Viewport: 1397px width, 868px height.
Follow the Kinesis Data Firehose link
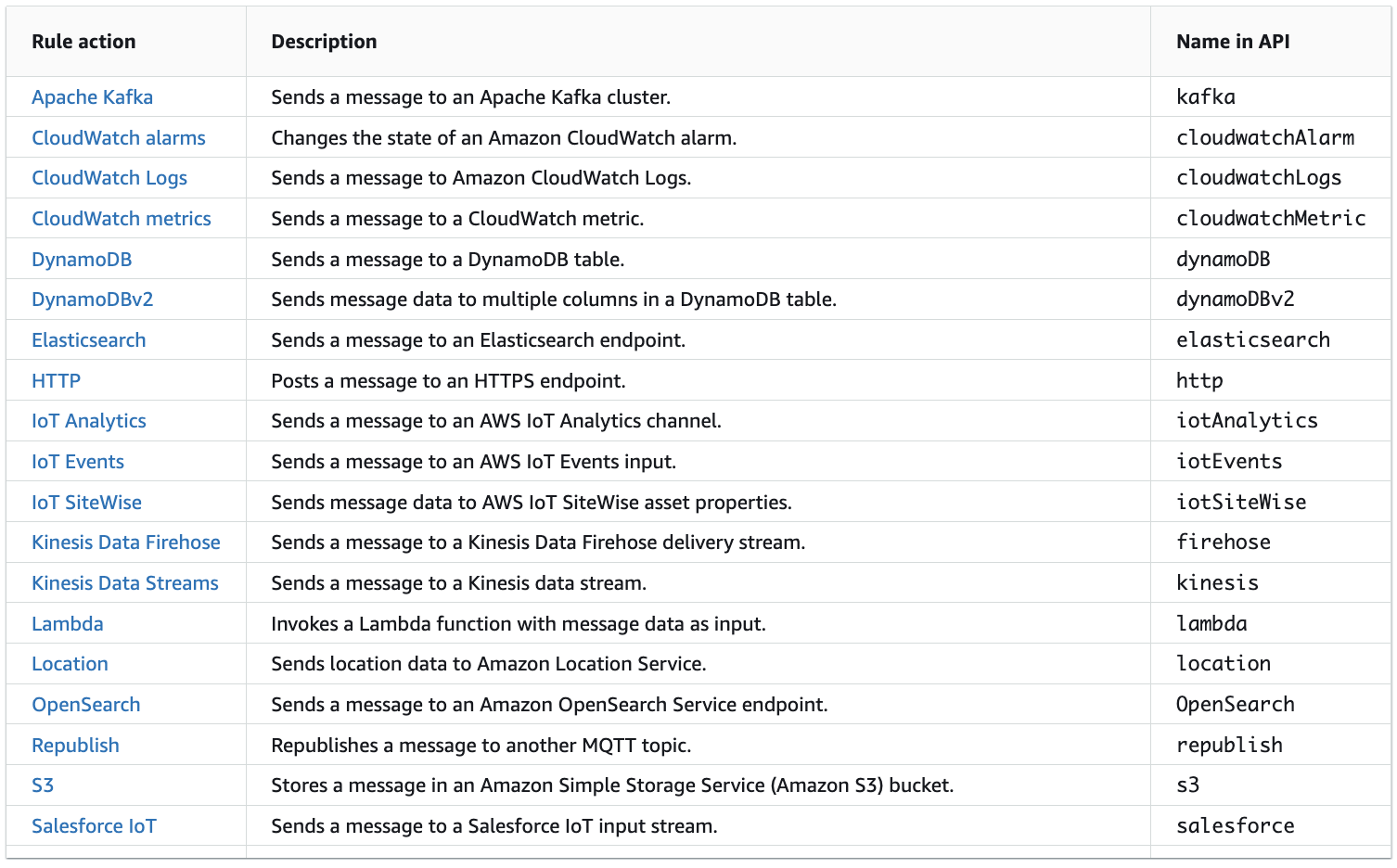pos(125,542)
